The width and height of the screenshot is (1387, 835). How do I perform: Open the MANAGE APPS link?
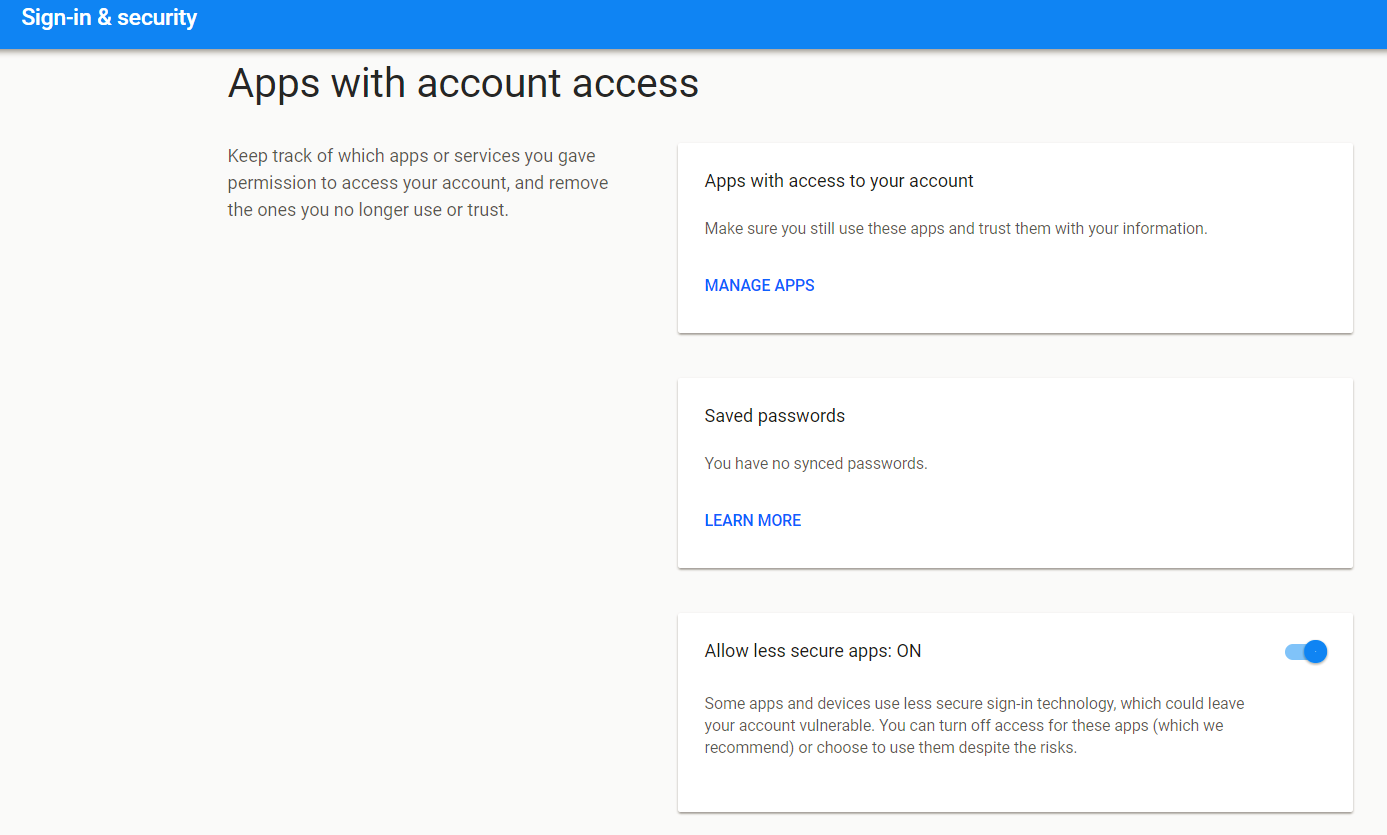point(759,286)
